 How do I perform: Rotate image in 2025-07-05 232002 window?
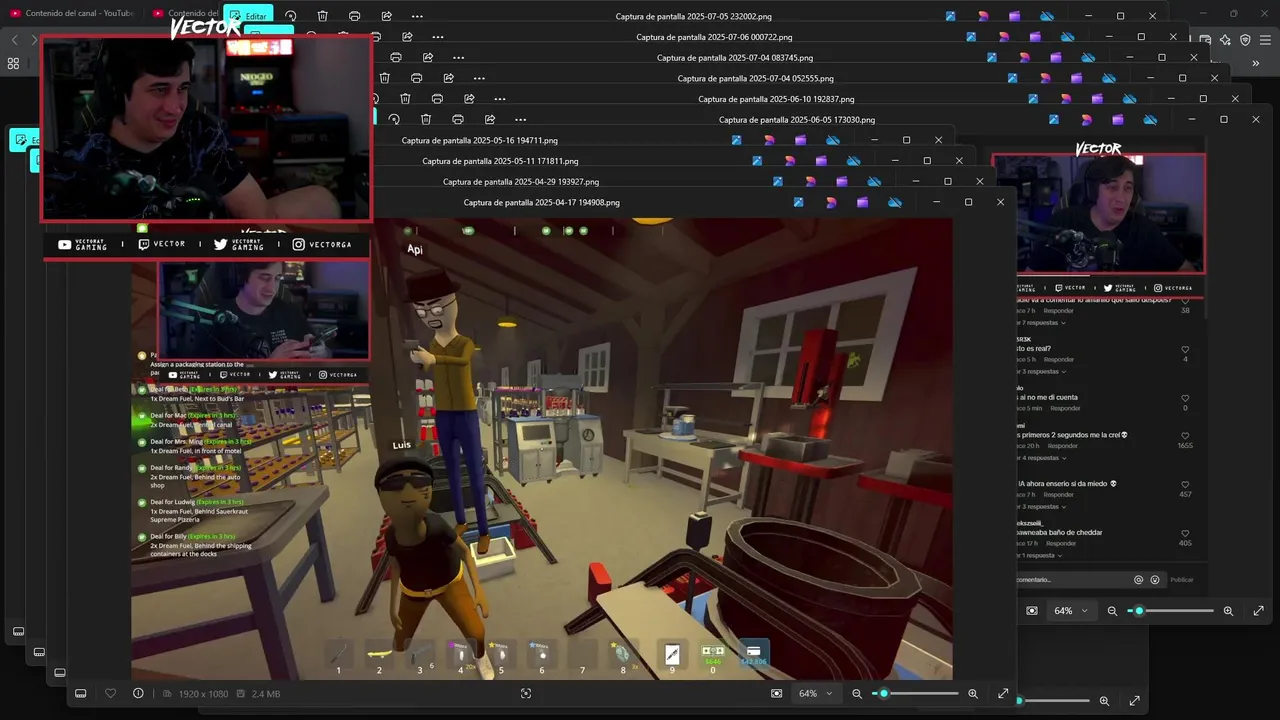click(x=291, y=16)
